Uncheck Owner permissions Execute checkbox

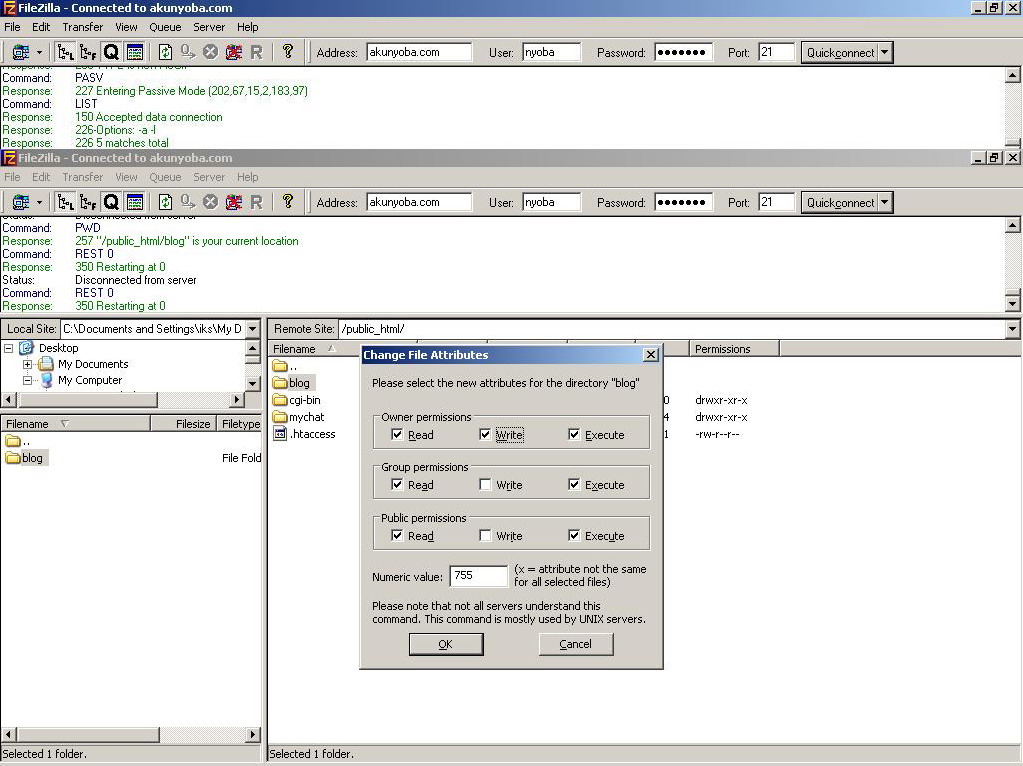point(573,434)
